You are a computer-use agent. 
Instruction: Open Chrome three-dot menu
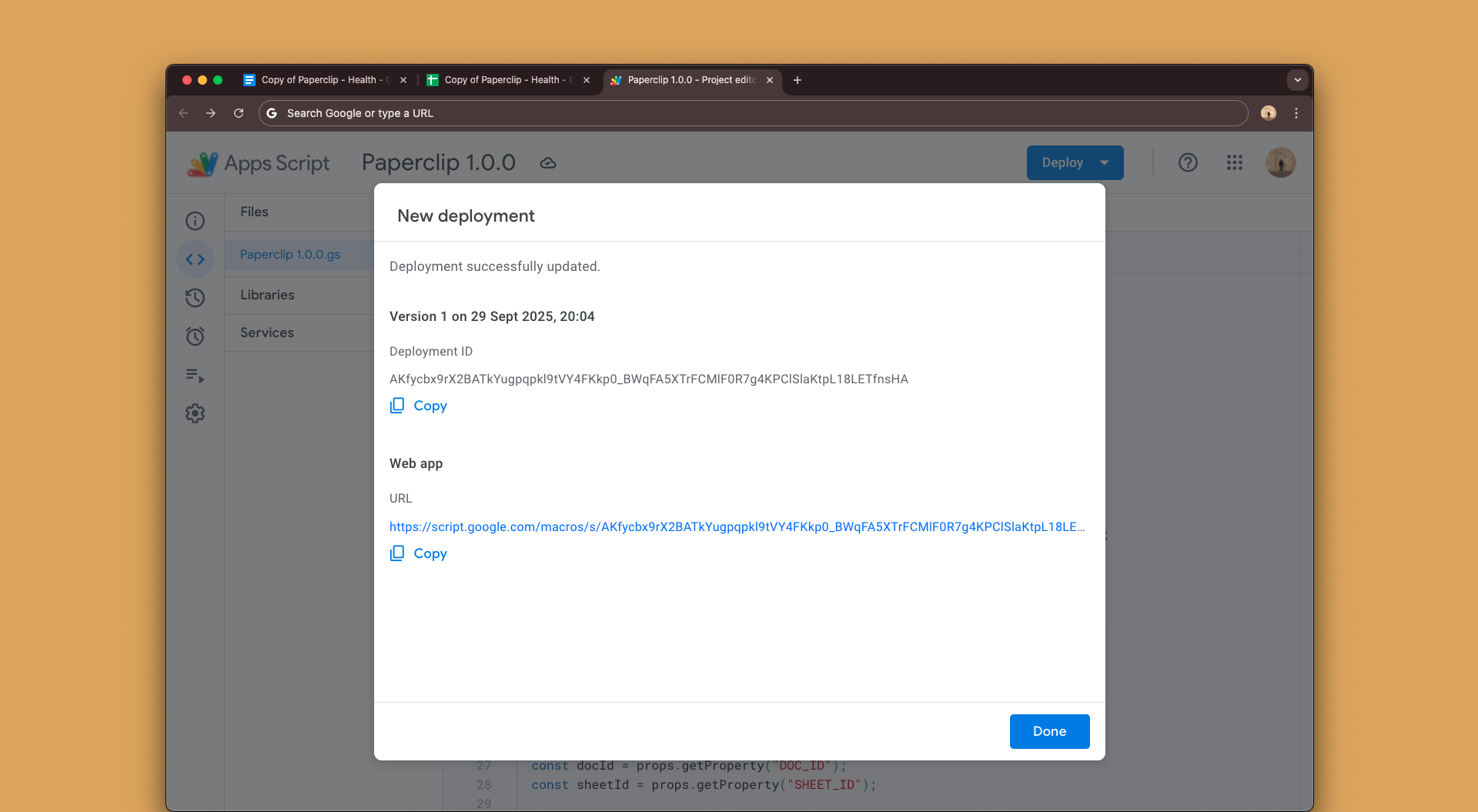1296,113
